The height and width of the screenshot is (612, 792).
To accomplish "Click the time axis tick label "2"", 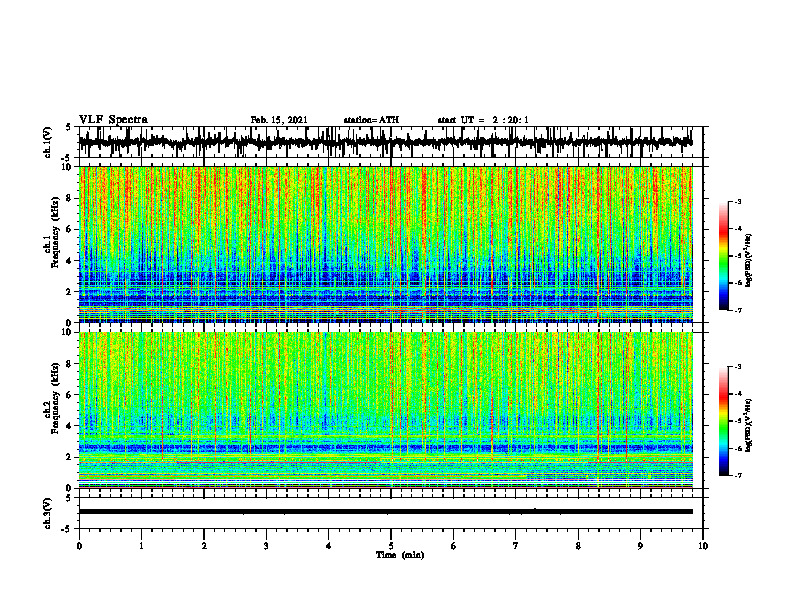I will [204, 546].
